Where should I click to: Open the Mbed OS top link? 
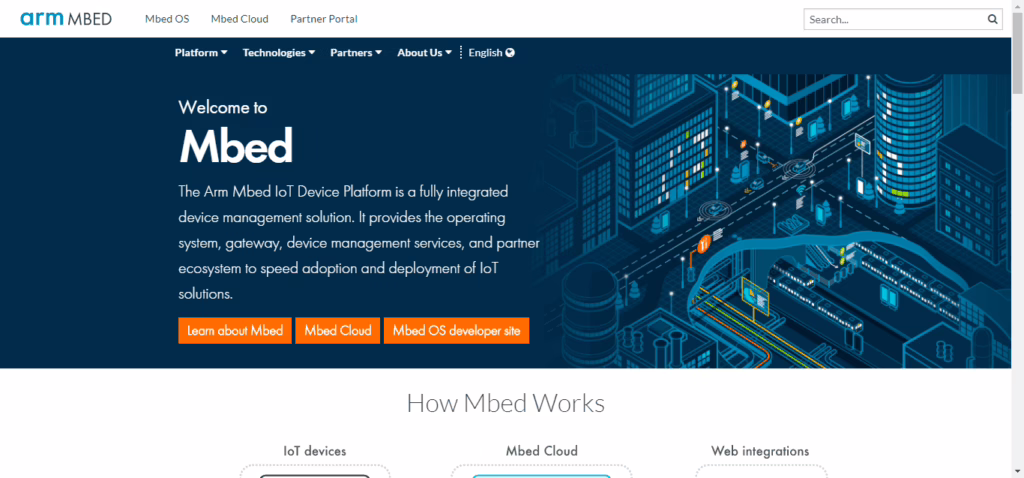tap(167, 19)
